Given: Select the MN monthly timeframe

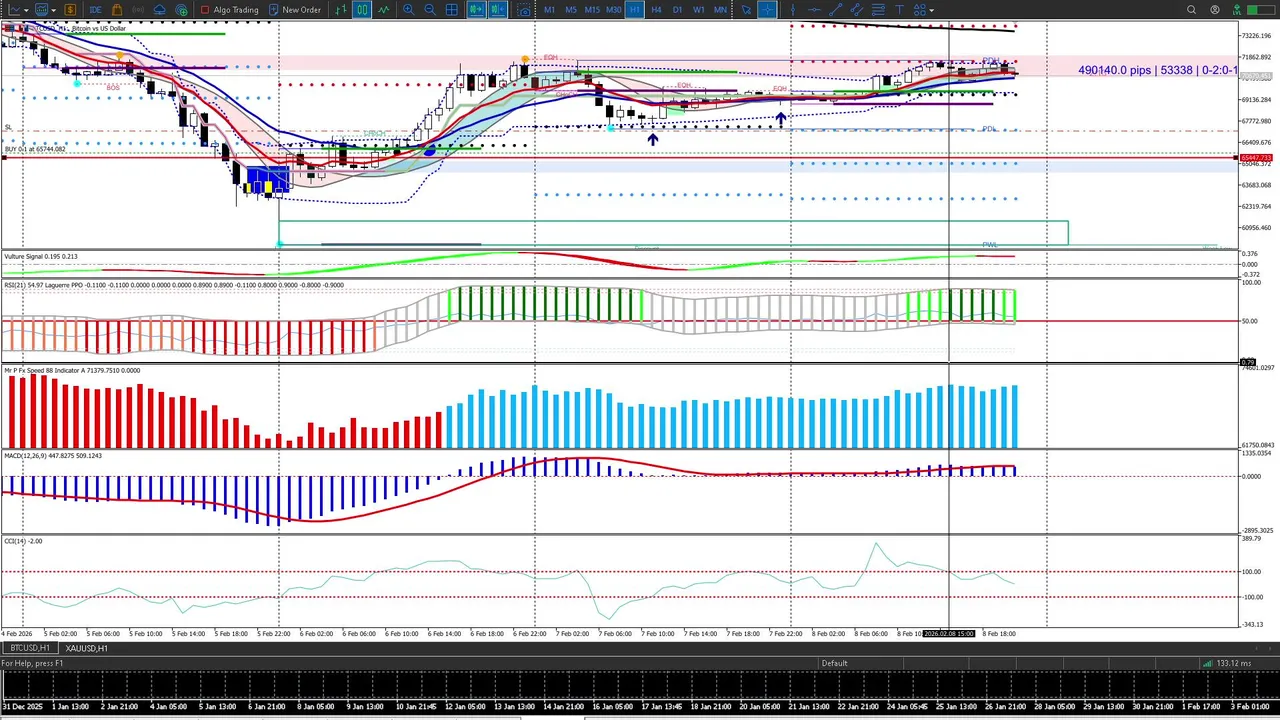Looking at the screenshot, I should [720, 10].
